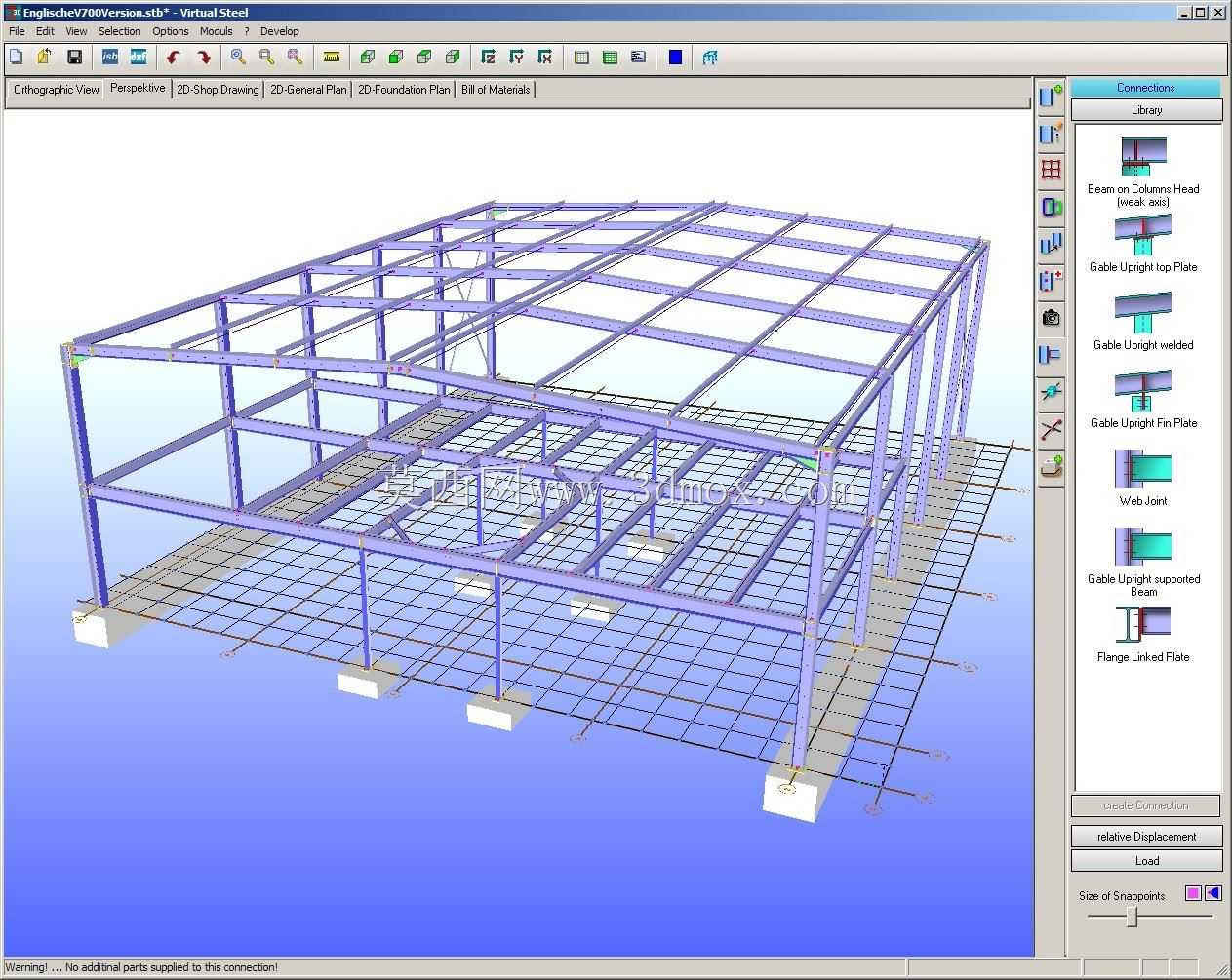Redo with the red right-curved arrow
The width and height of the screenshot is (1232, 980).
203,58
